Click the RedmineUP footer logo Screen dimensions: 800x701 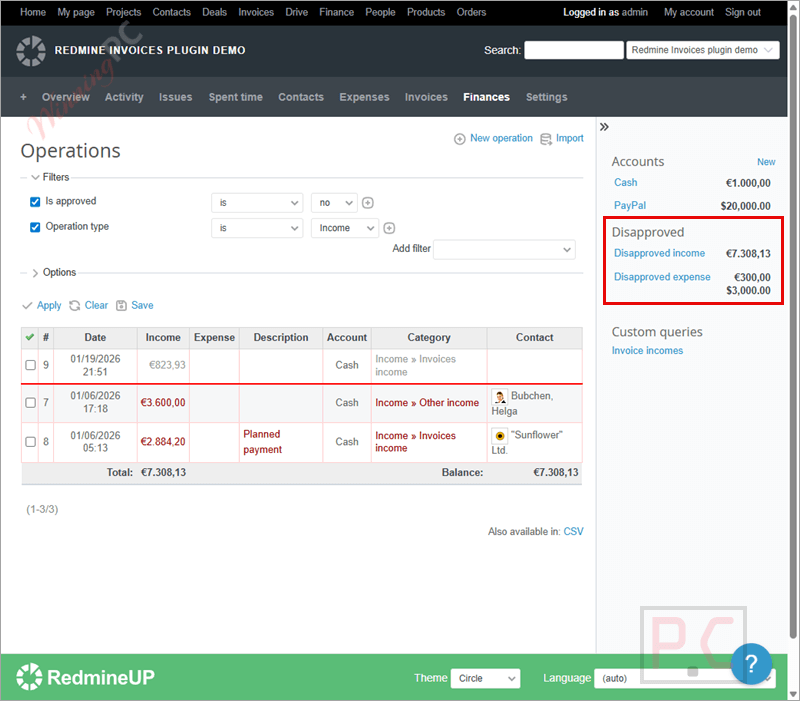[x=85, y=677]
